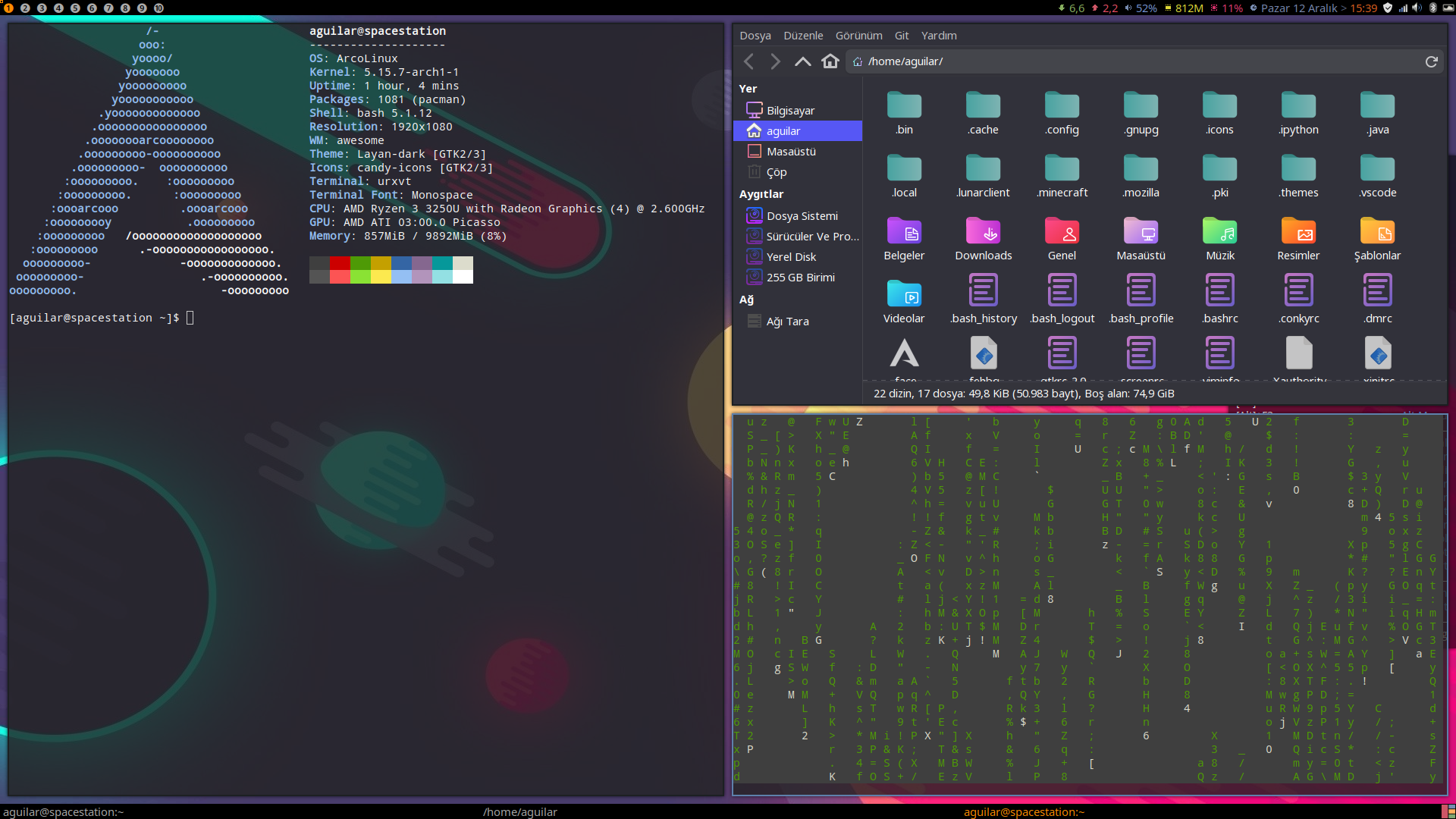
Task: Click the back navigation arrow
Action: pos(749,61)
